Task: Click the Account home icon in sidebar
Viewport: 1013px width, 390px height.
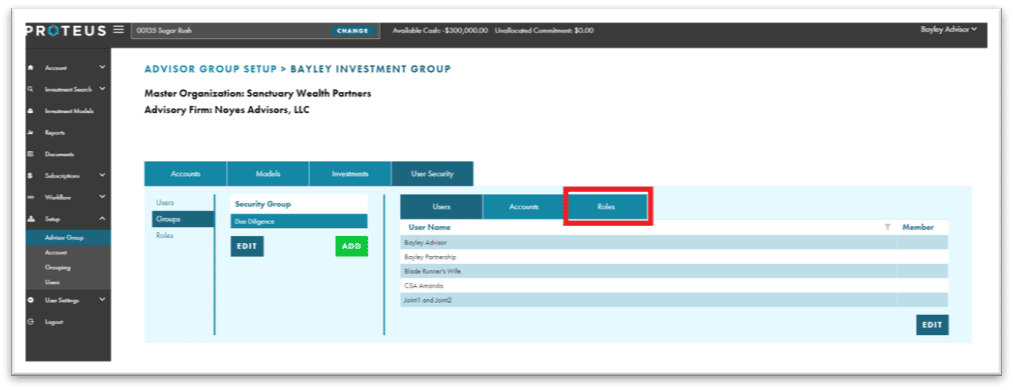Action: tap(30, 67)
